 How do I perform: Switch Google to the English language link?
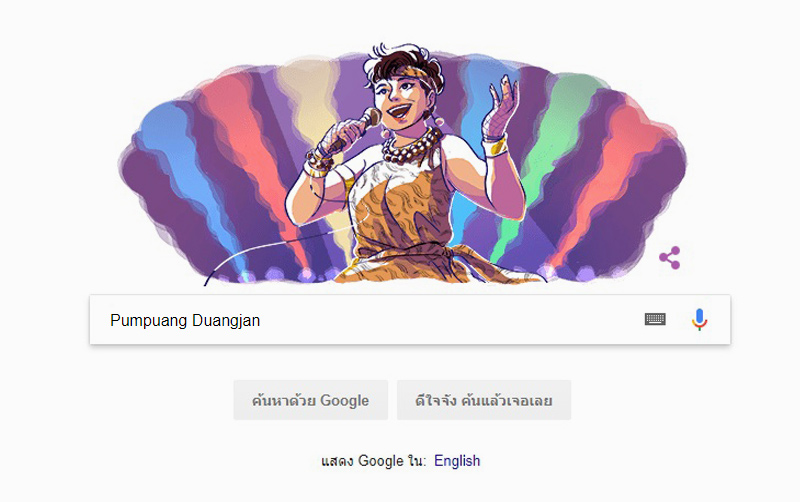tap(457, 461)
